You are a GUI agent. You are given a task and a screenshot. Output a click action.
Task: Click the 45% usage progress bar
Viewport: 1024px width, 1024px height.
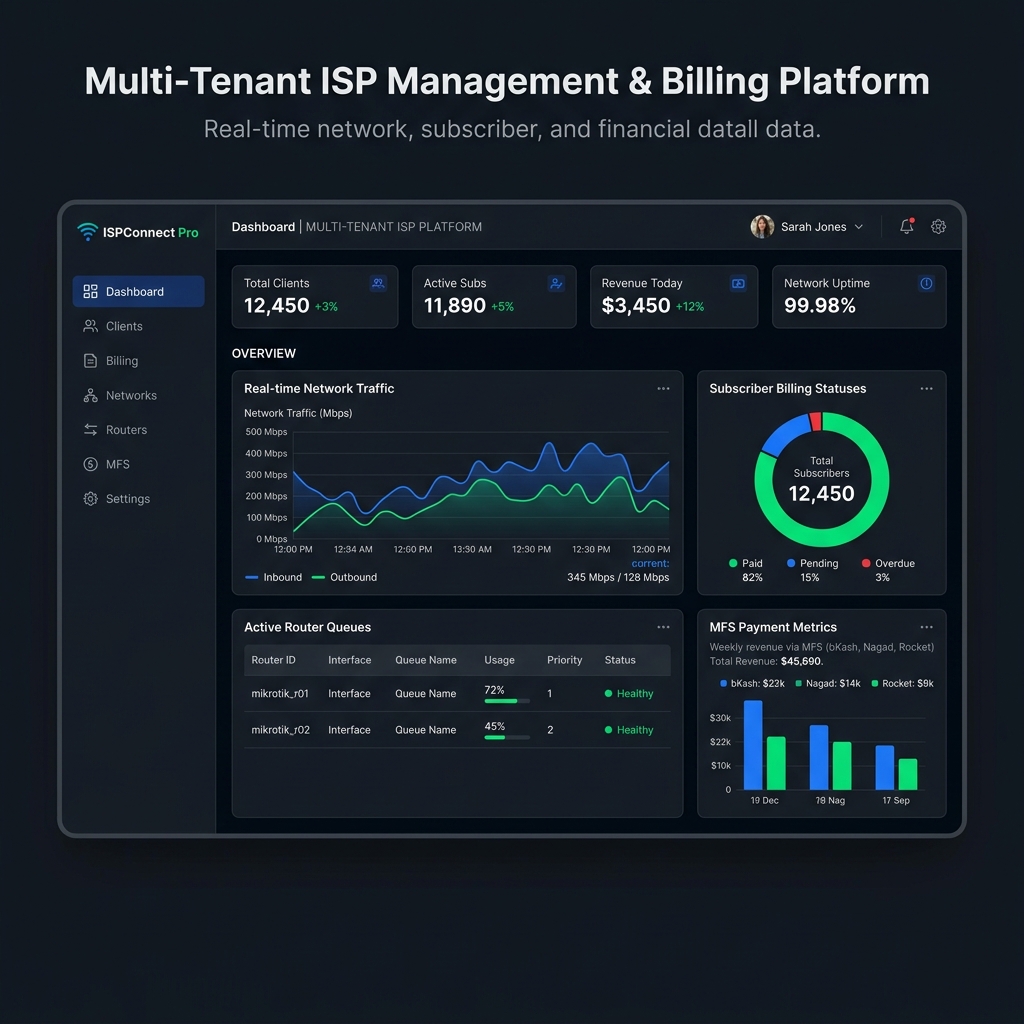click(x=507, y=737)
